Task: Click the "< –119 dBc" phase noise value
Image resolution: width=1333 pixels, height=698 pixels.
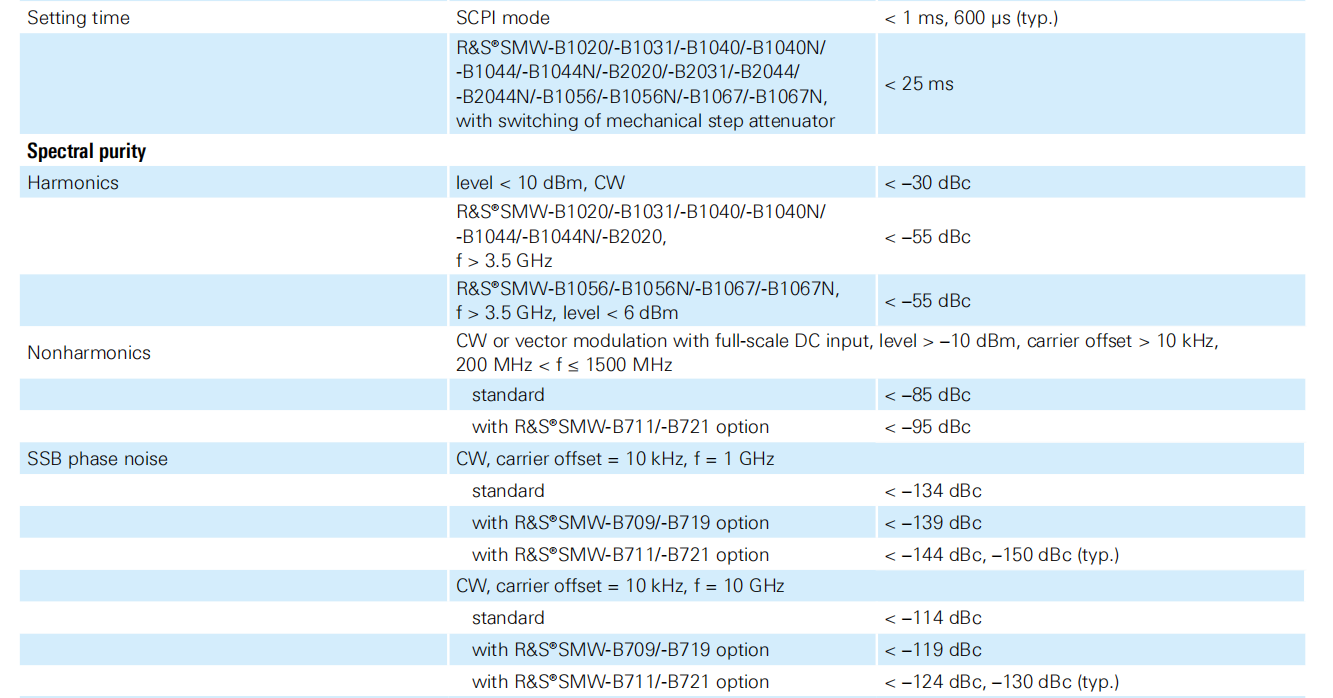Action: (932, 650)
